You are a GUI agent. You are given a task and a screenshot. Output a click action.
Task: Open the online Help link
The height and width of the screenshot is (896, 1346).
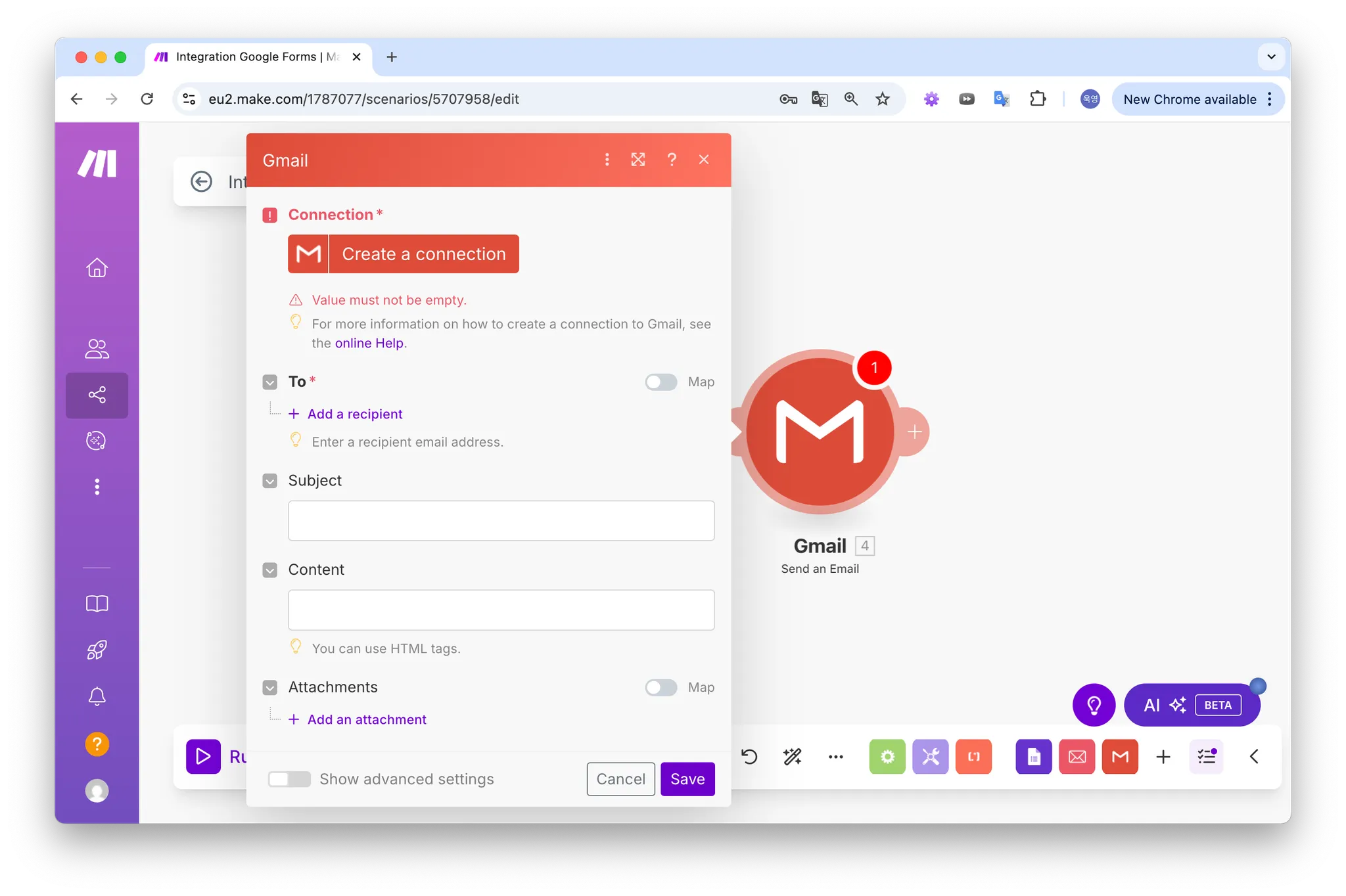coord(369,343)
